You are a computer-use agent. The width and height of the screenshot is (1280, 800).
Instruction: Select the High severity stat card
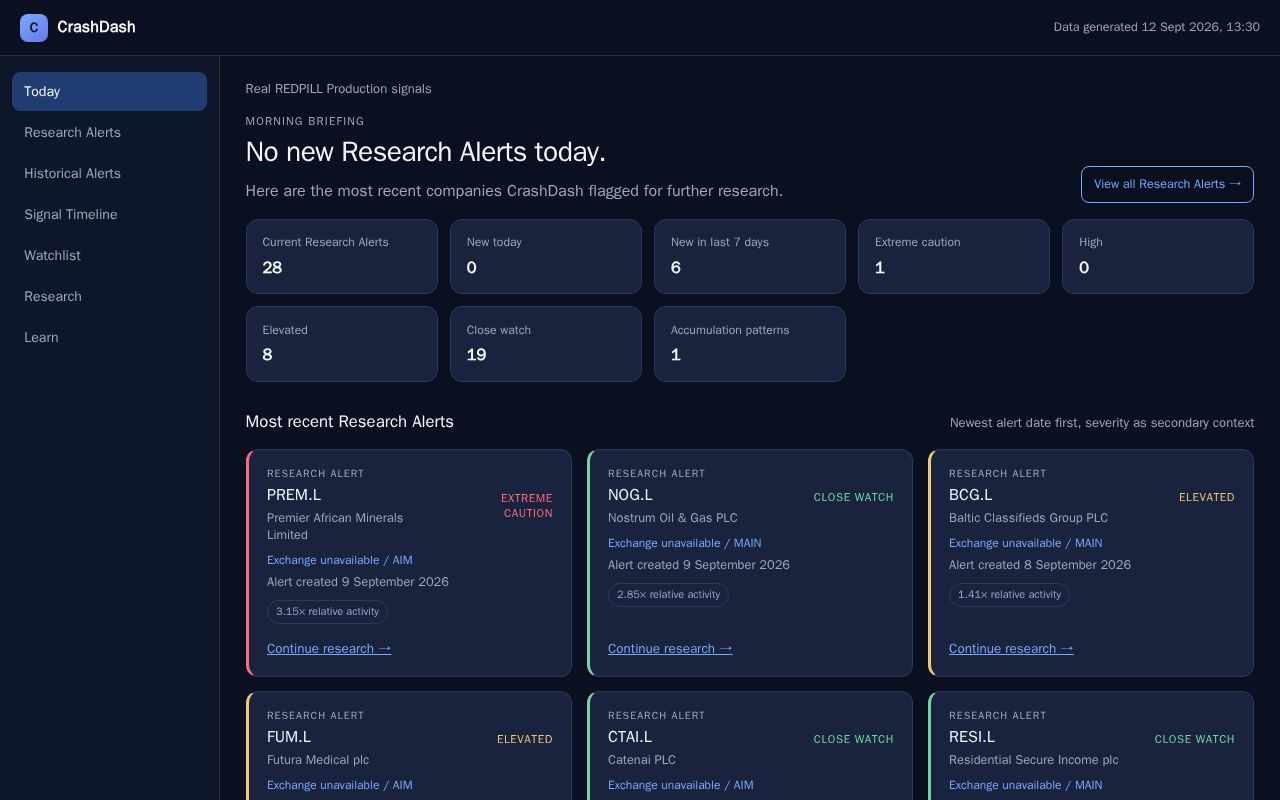(x=1158, y=256)
